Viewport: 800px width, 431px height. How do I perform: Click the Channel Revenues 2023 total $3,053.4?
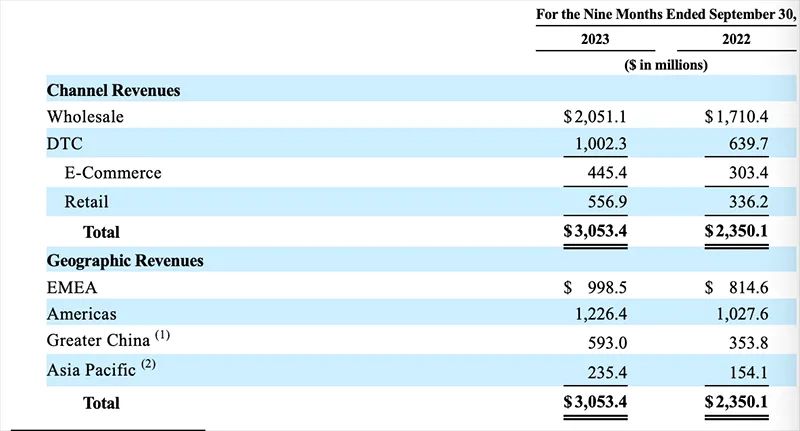595,231
